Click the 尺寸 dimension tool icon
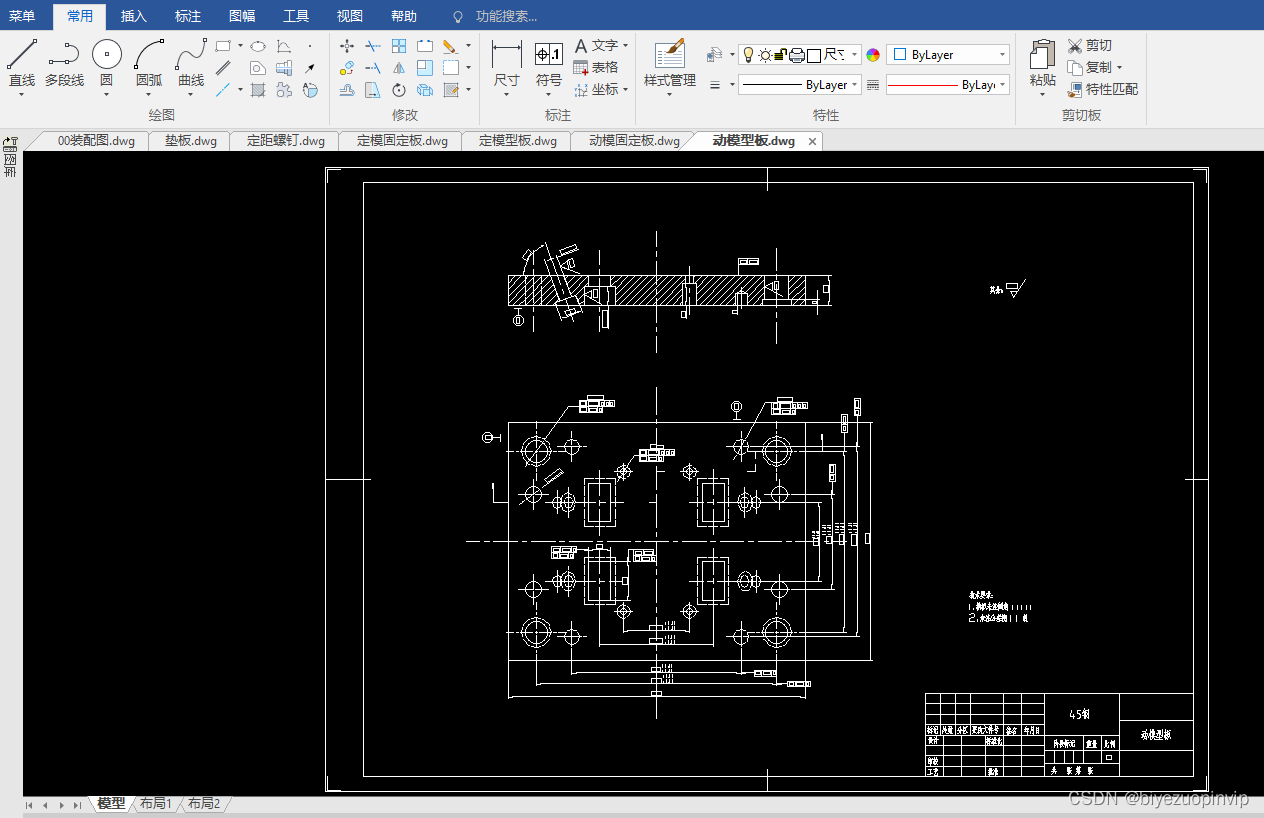 pyautogui.click(x=507, y=55)
